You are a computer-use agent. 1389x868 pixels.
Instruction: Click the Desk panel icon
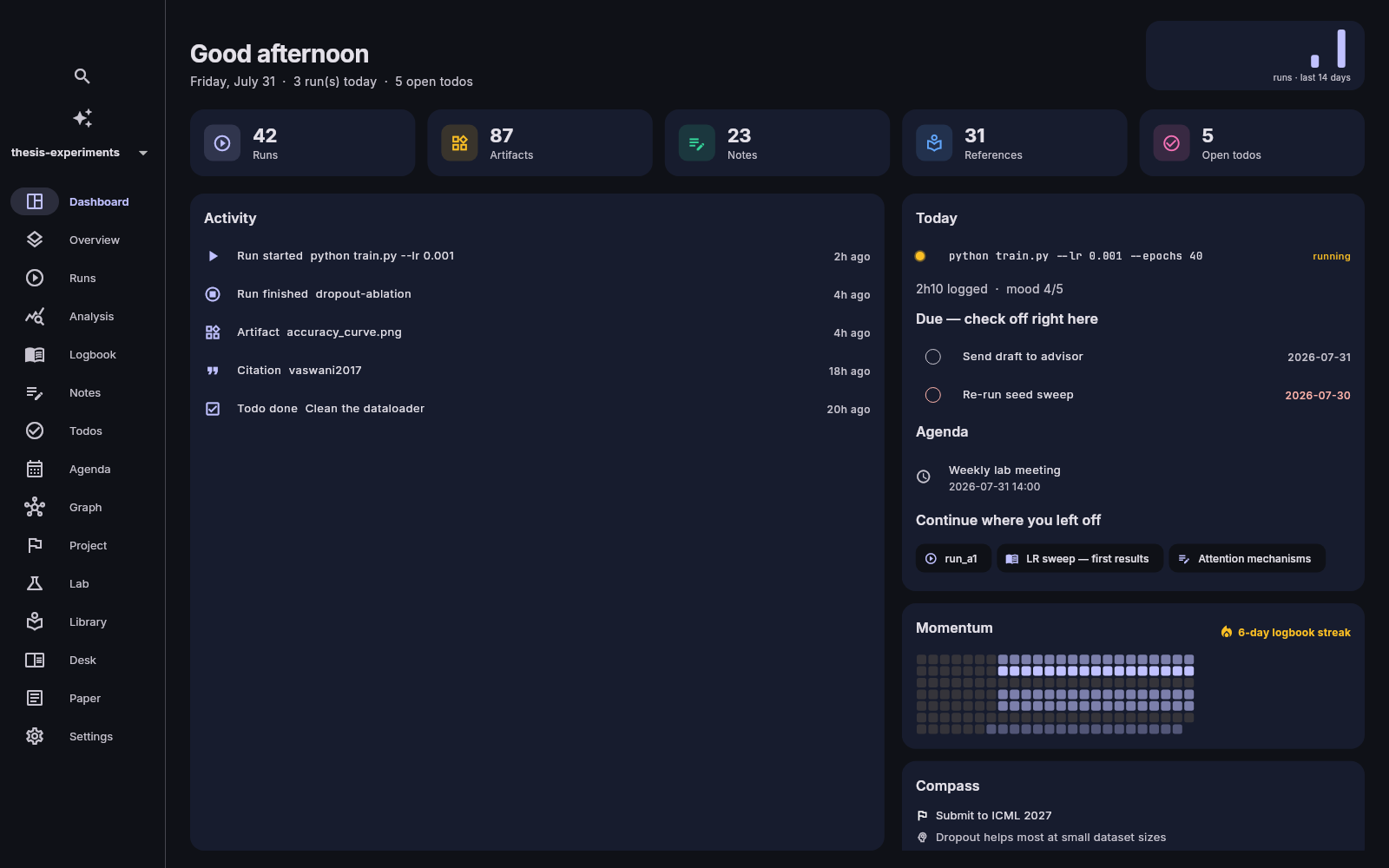(x=35, y=660)
